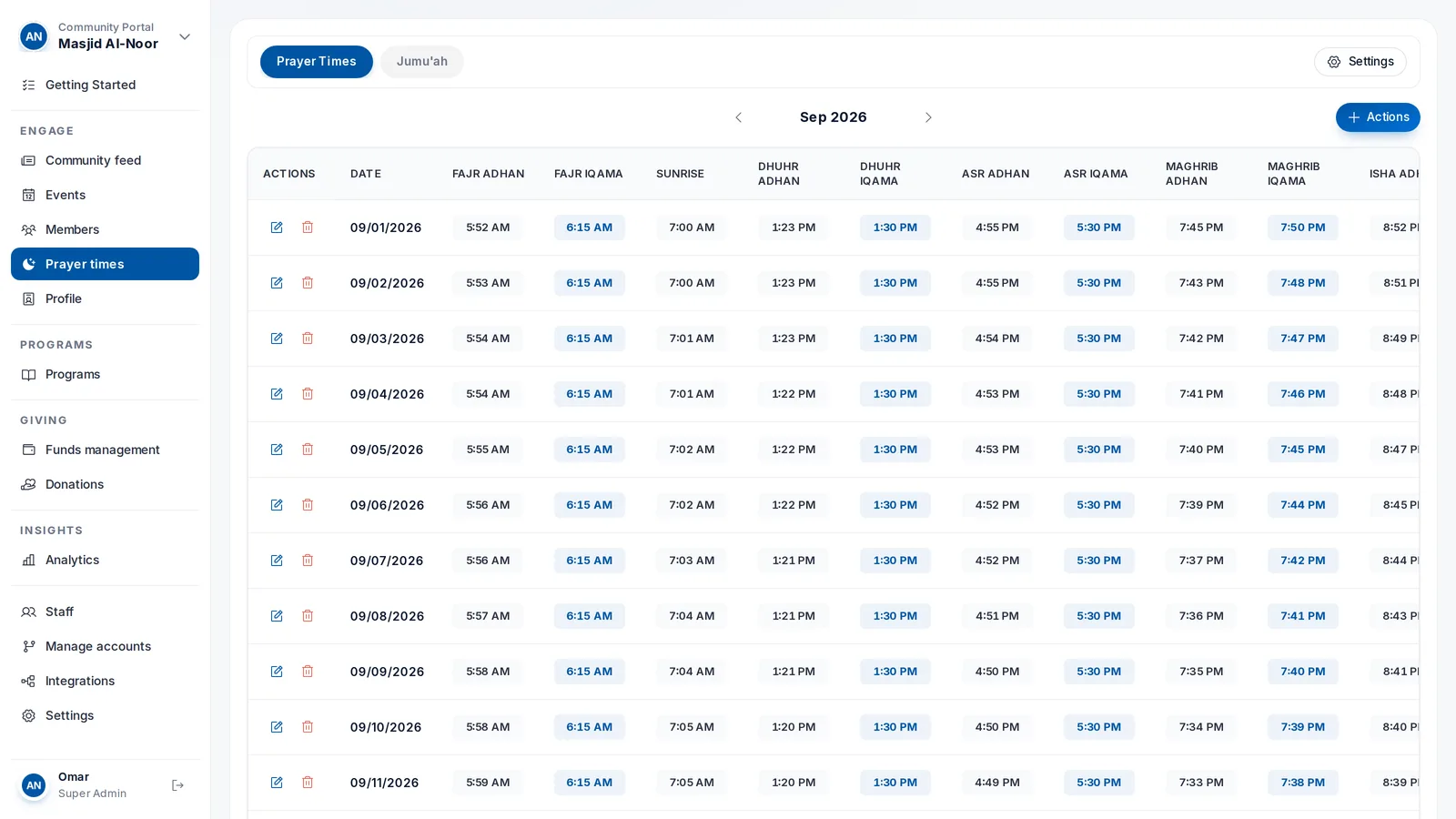Viewport: 1456px width, 819px height.
Task: Switch to the Jumu'ah tab
Action: [422, 62]
